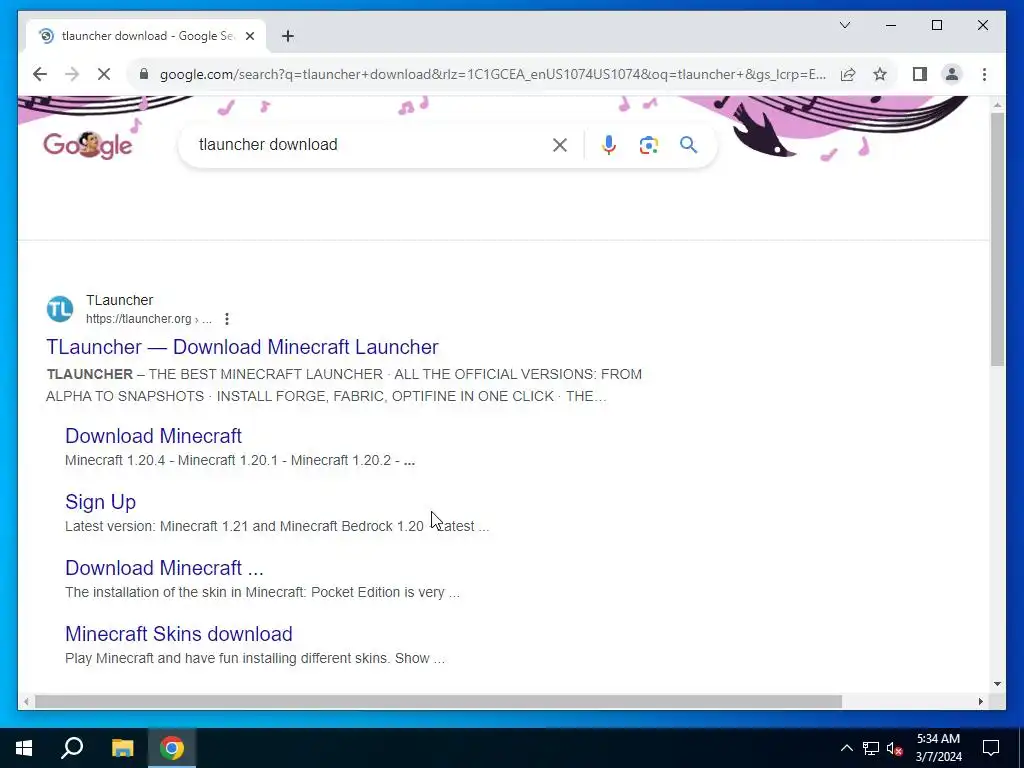Screen dimensions: 1024x768
Task: Open the clock showing 5:34 AM
Action: point(938,748)
